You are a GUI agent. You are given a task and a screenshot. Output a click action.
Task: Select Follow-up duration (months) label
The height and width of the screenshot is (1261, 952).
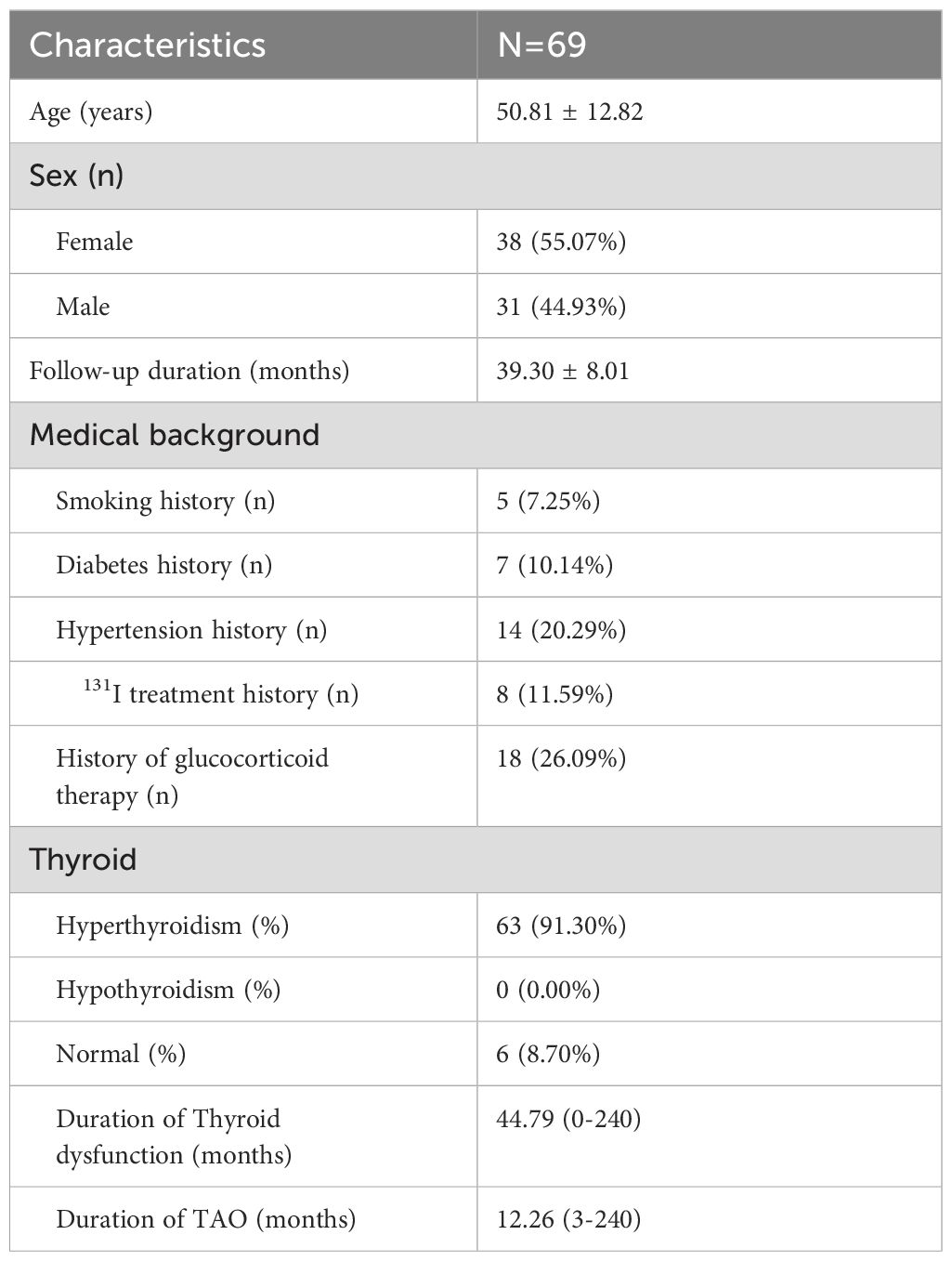tap(189, 371)
